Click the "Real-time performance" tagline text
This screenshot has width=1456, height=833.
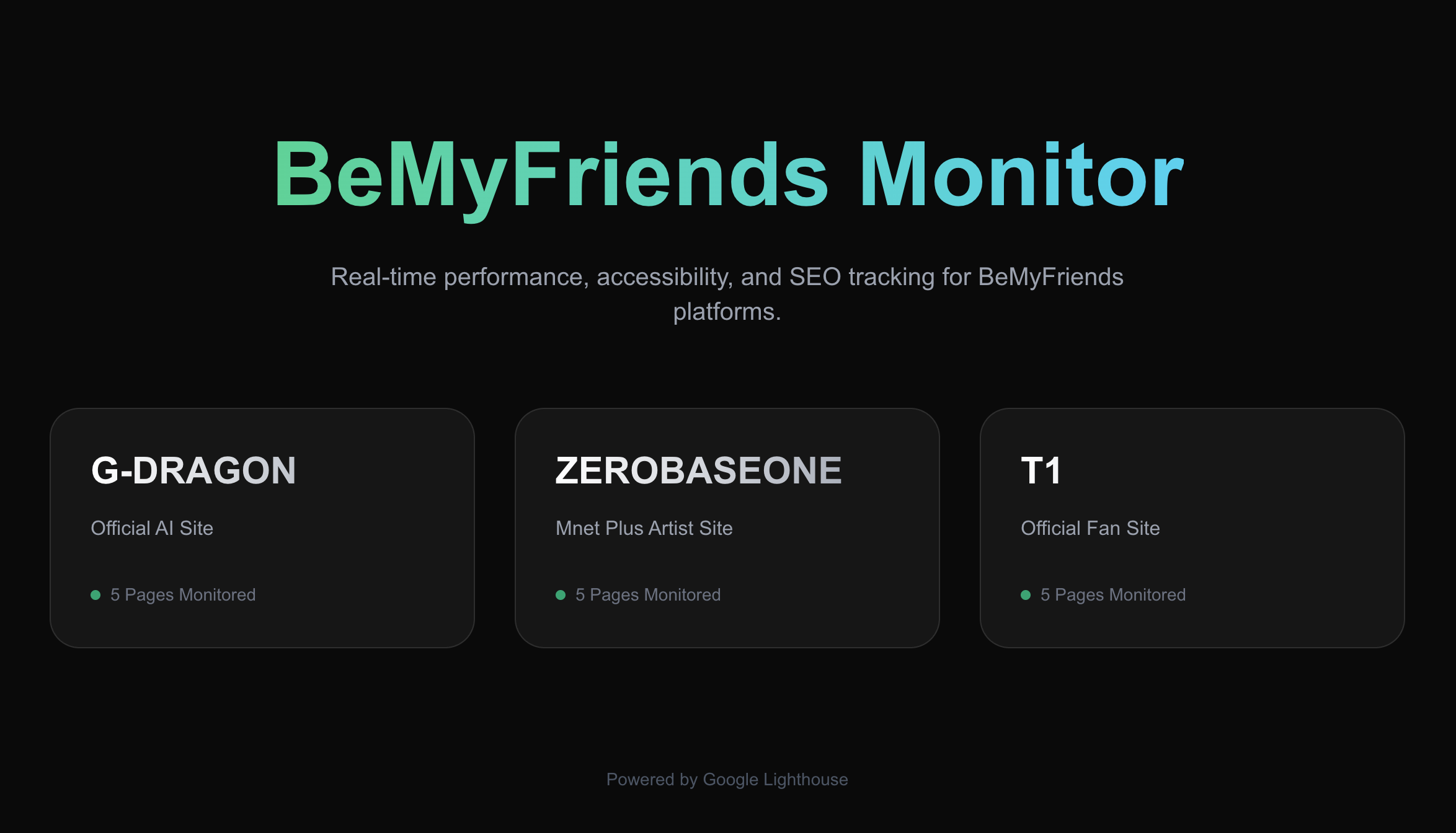click(459, 277)
